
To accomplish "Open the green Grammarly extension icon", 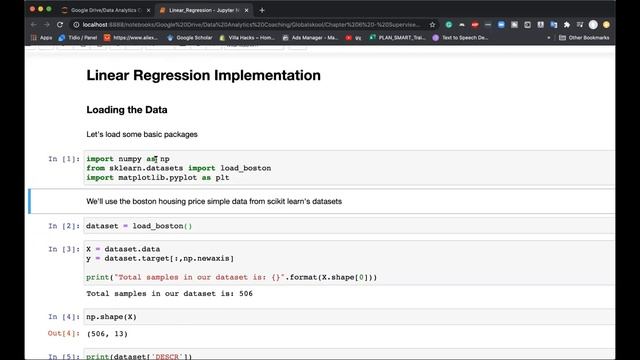I will 449,25.
